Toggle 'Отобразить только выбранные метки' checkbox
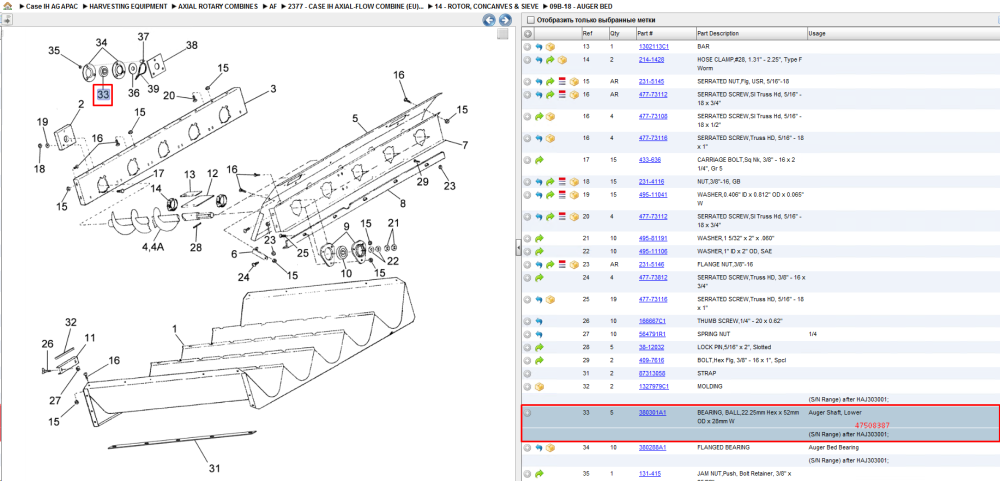This screenshot has height=481, width=1000. [x=530, y=20]
